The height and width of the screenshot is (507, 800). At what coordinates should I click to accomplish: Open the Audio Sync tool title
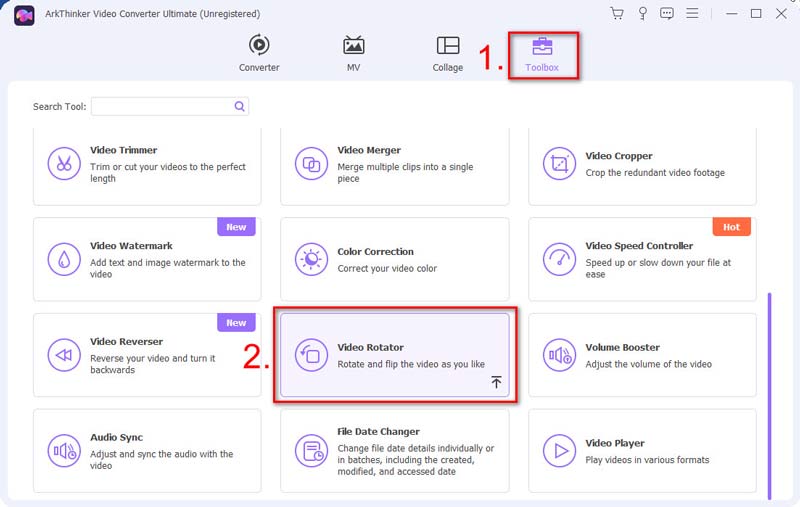(116, 438)
